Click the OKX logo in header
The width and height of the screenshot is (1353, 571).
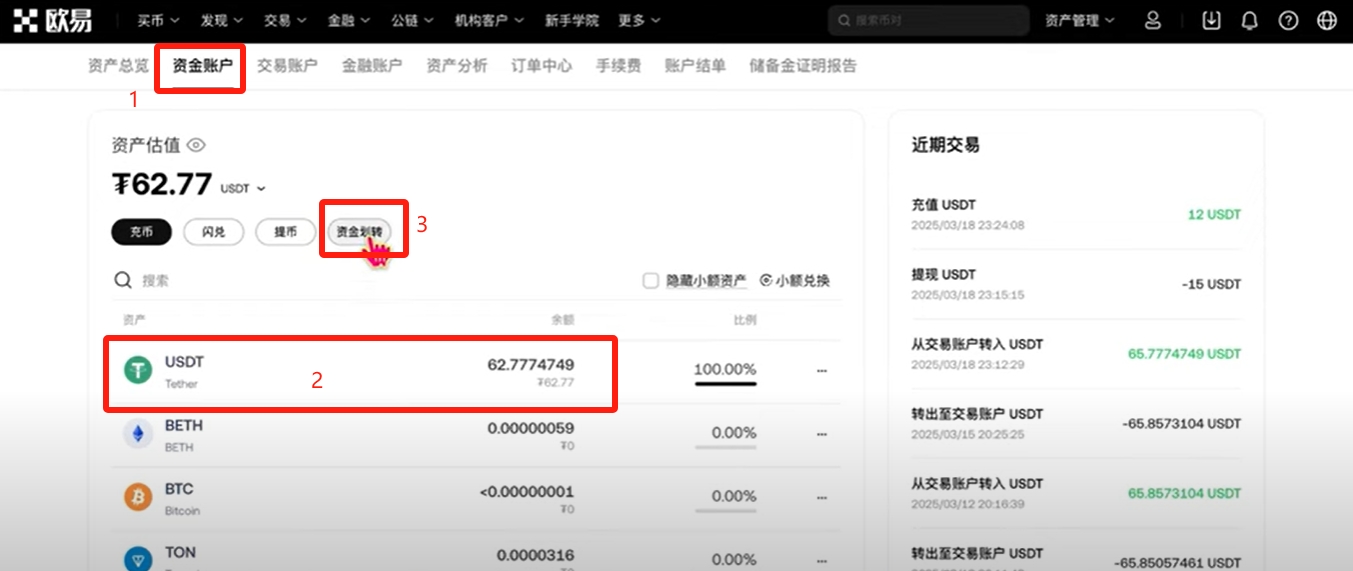(x=52, y=20)
